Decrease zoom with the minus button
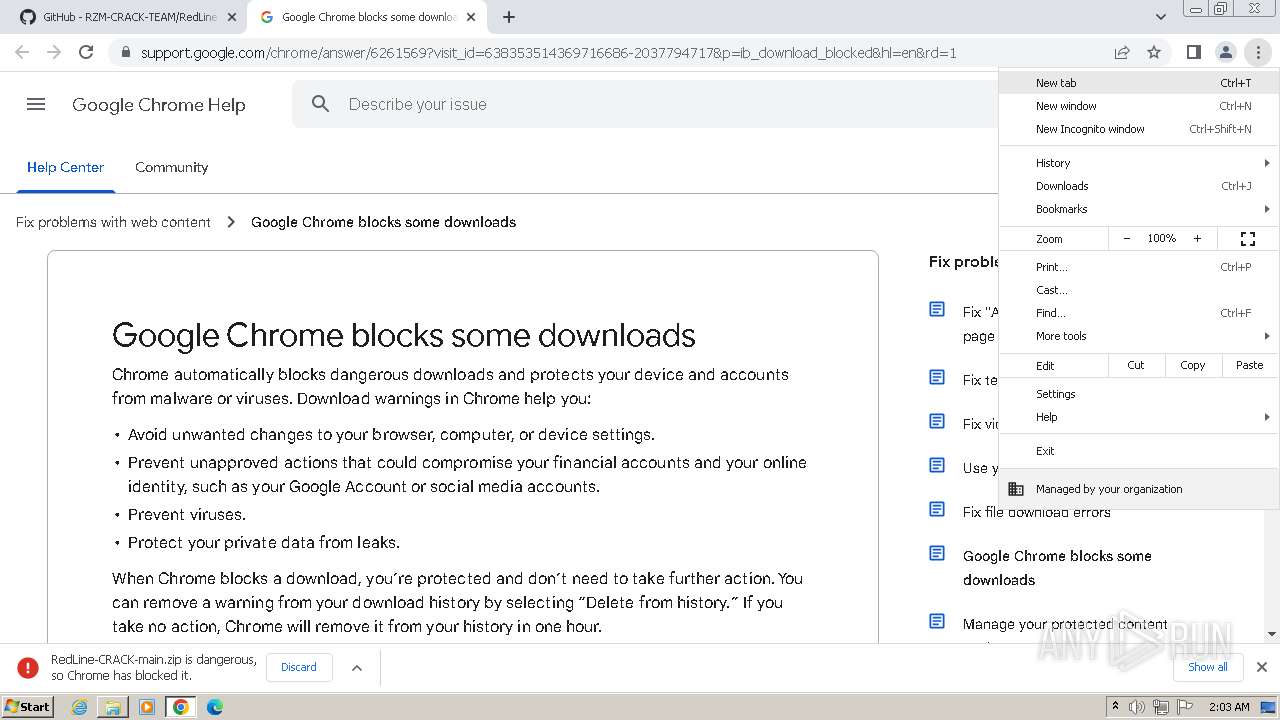Screen dimensions: 1280x720 [x=1127, y=239]
